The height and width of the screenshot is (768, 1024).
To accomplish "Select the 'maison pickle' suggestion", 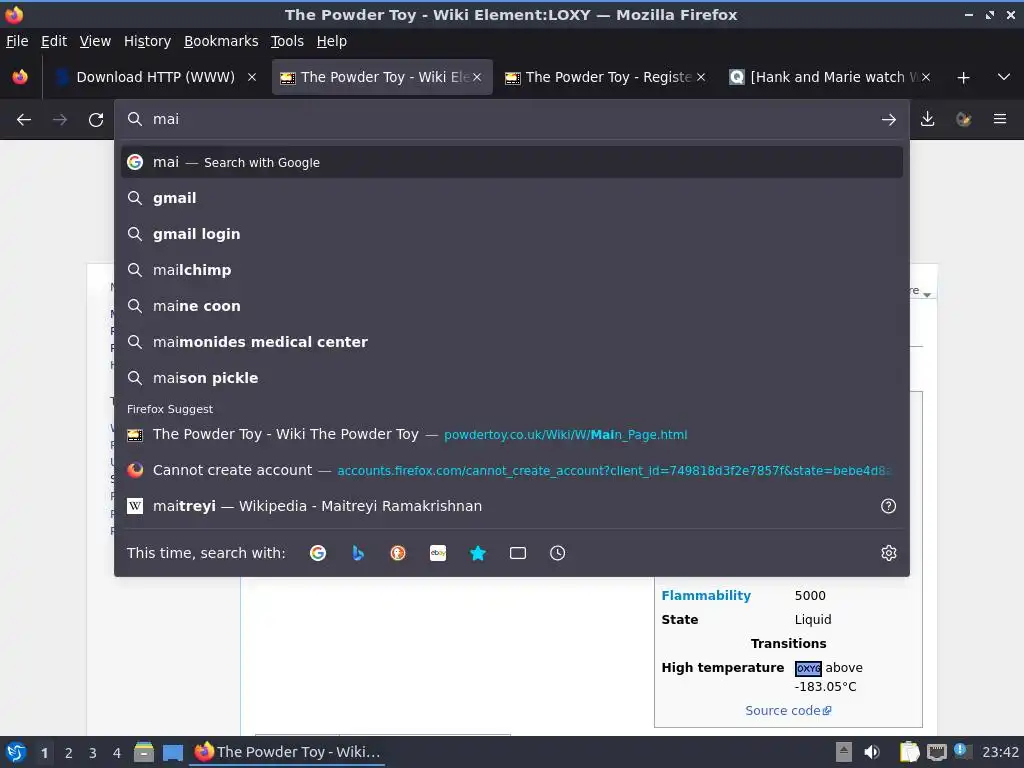I will coord(512,377).
